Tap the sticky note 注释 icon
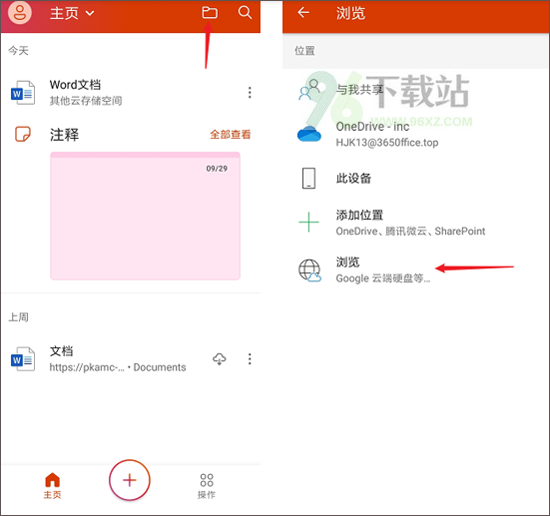The width and height of the screenshot is (550, 516). pos(23,134)
